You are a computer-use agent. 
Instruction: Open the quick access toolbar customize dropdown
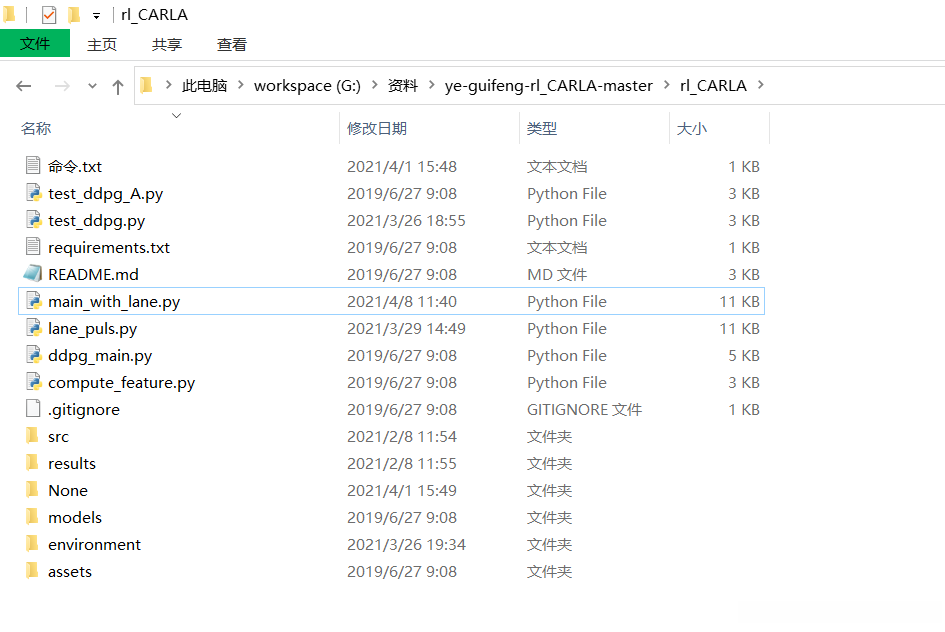[x=96, y=16]
